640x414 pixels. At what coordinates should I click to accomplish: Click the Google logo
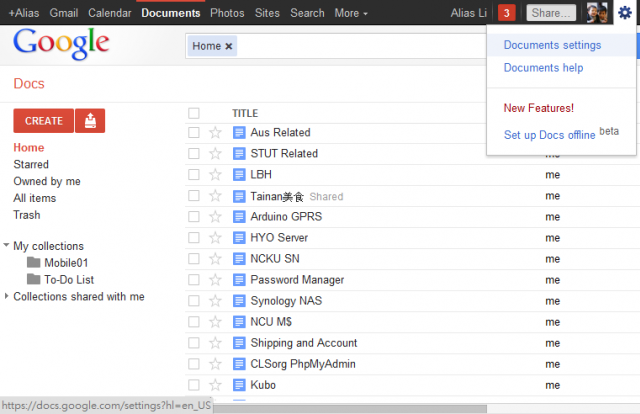pyautogui.click(x=61, y=43)
